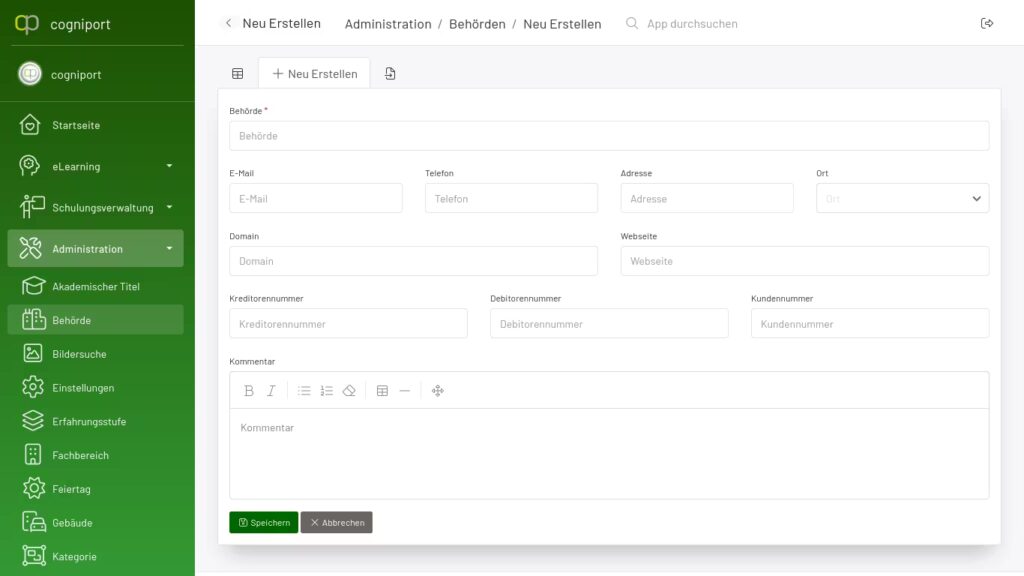Click the Abbrechen button

(336, 522)
